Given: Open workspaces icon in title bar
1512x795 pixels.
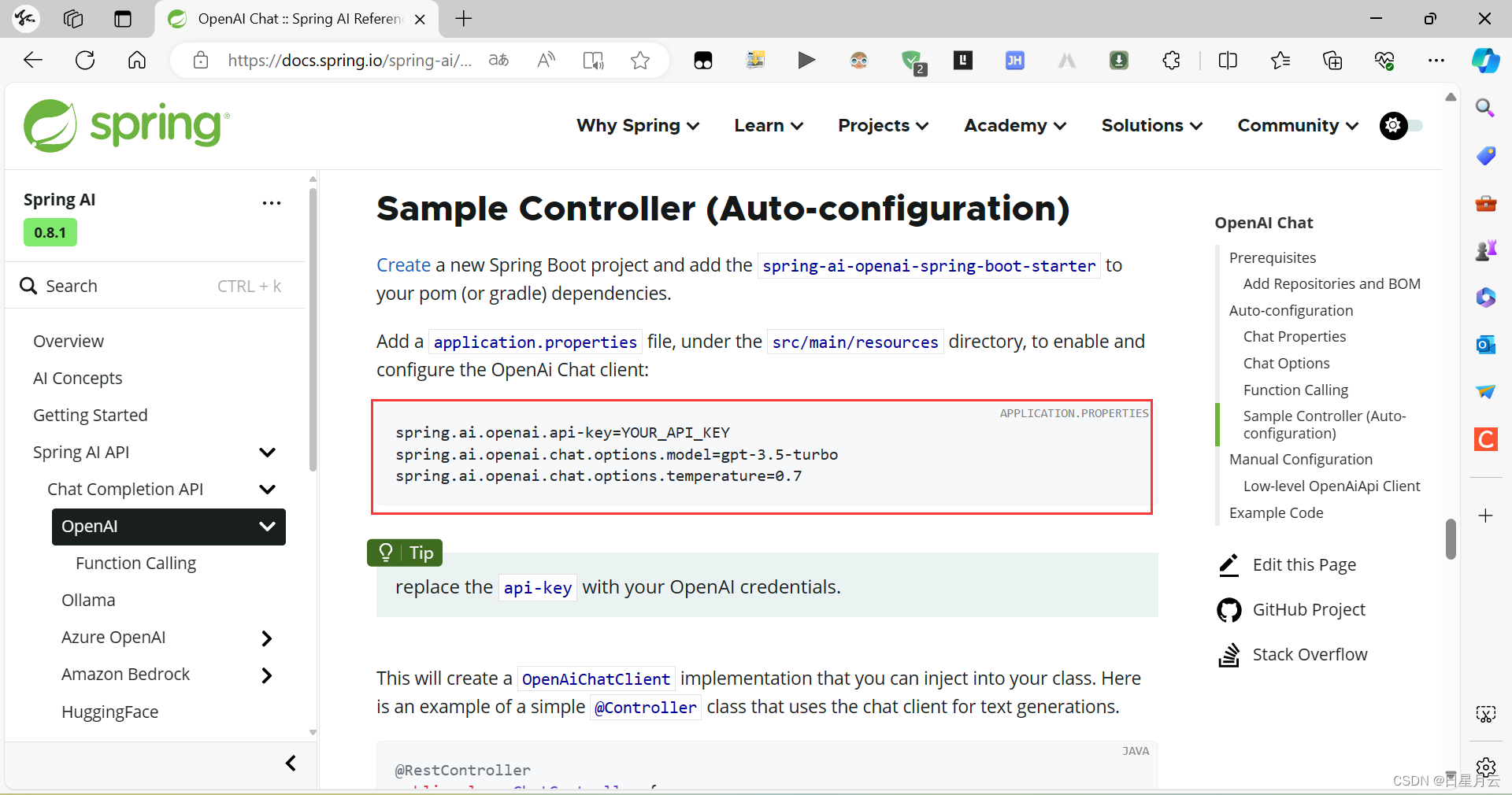Looking at the screenshot, I should click(x=73, y=19).
